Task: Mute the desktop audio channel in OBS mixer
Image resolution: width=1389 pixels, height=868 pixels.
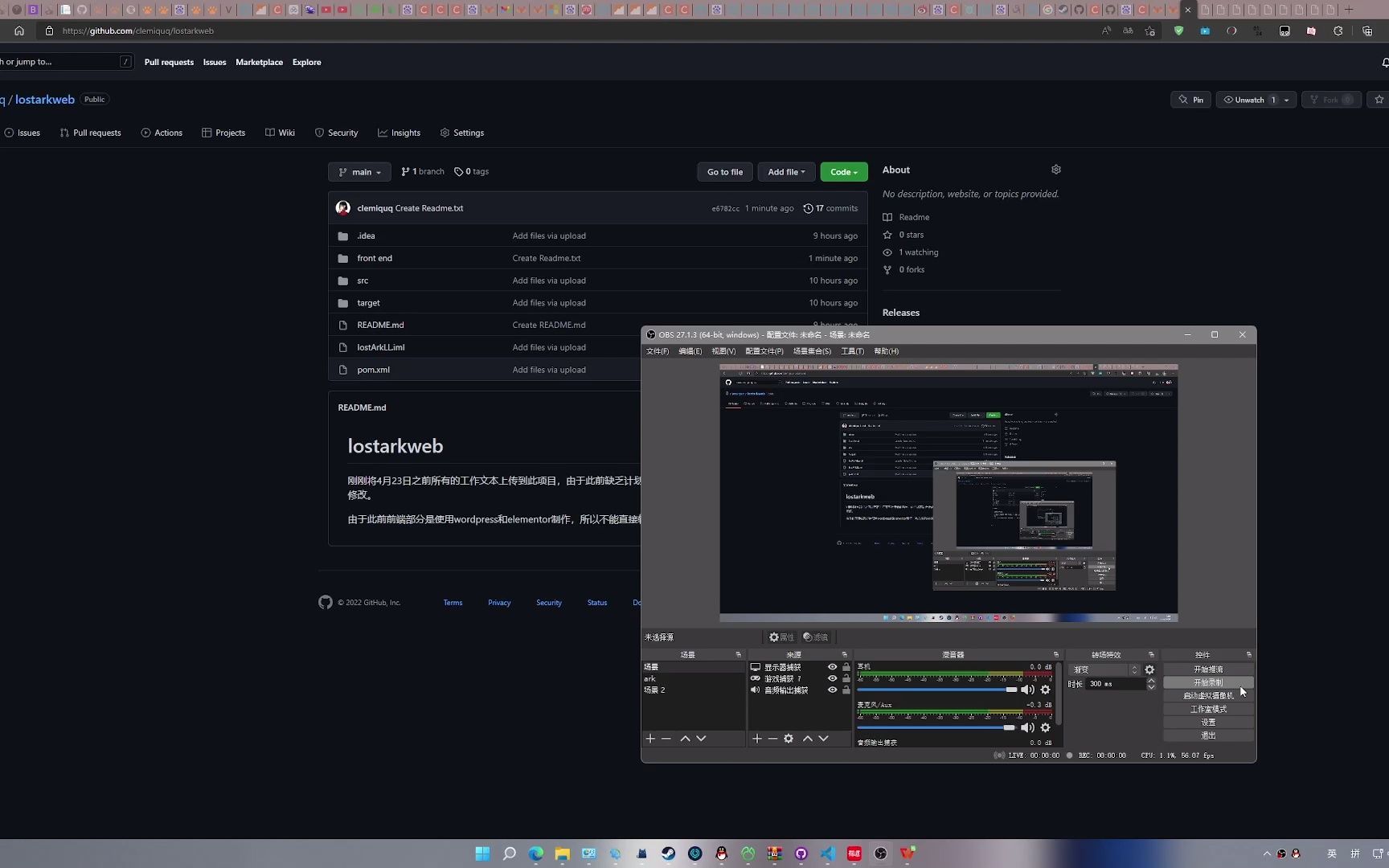Action: 1027,690
